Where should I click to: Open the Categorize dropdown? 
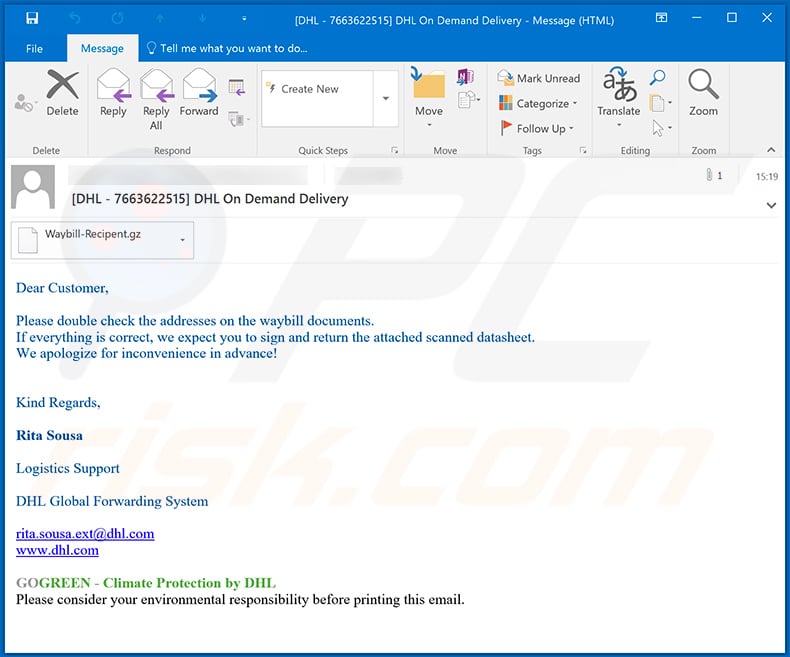pyautogui.click(x=538, y=103)
